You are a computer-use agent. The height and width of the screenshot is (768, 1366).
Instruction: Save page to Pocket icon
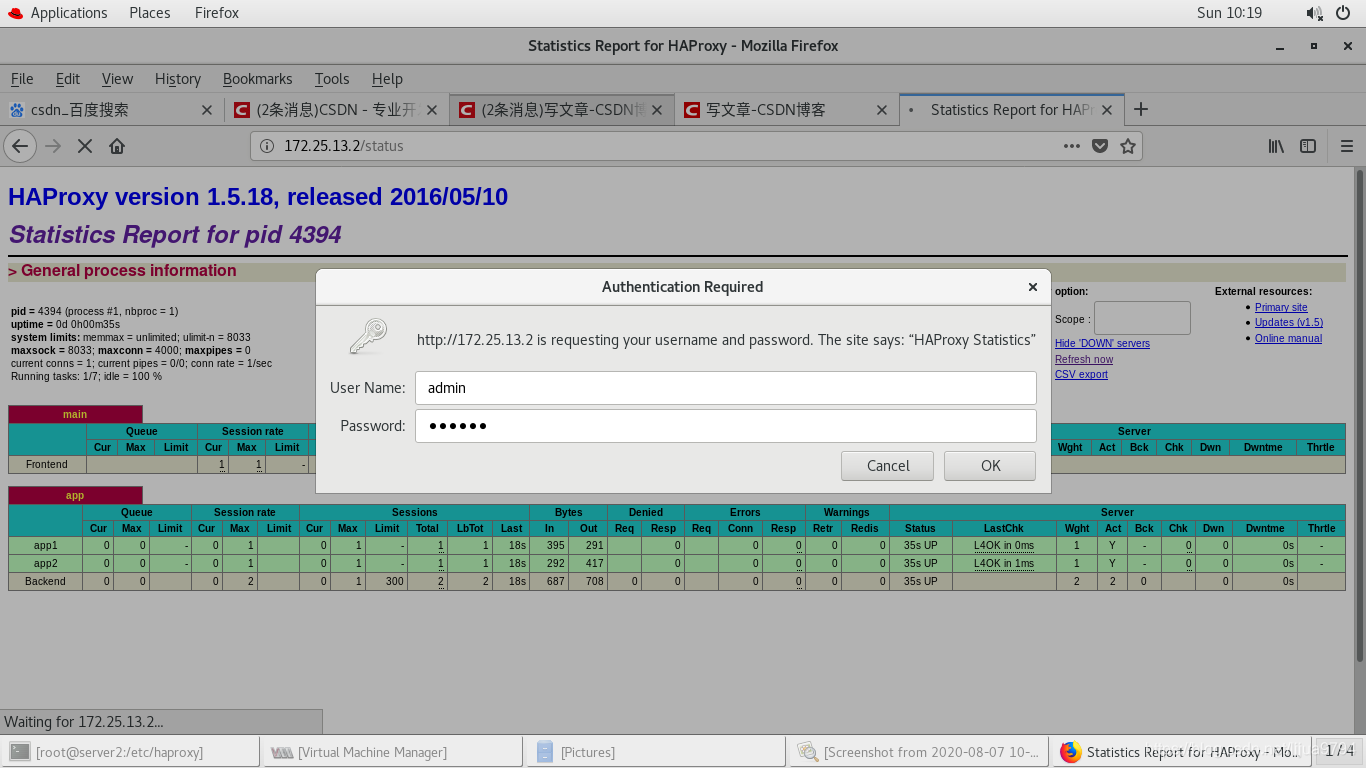pos(1100,146)
